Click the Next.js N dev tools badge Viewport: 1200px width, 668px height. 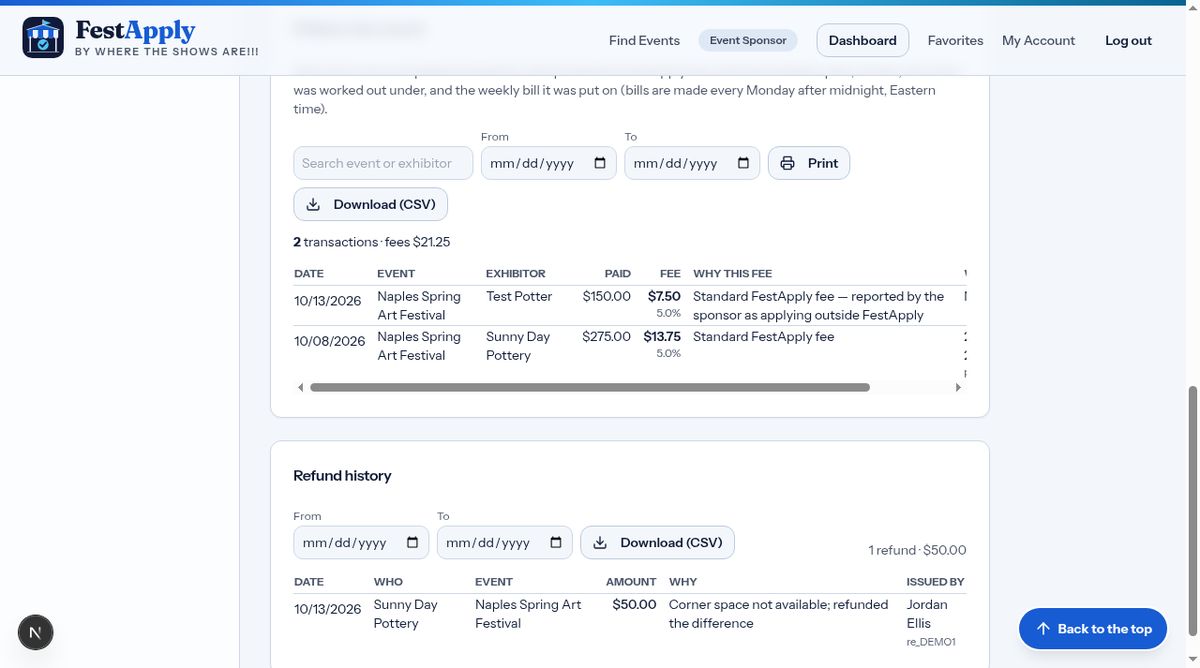tap(36, 632)
